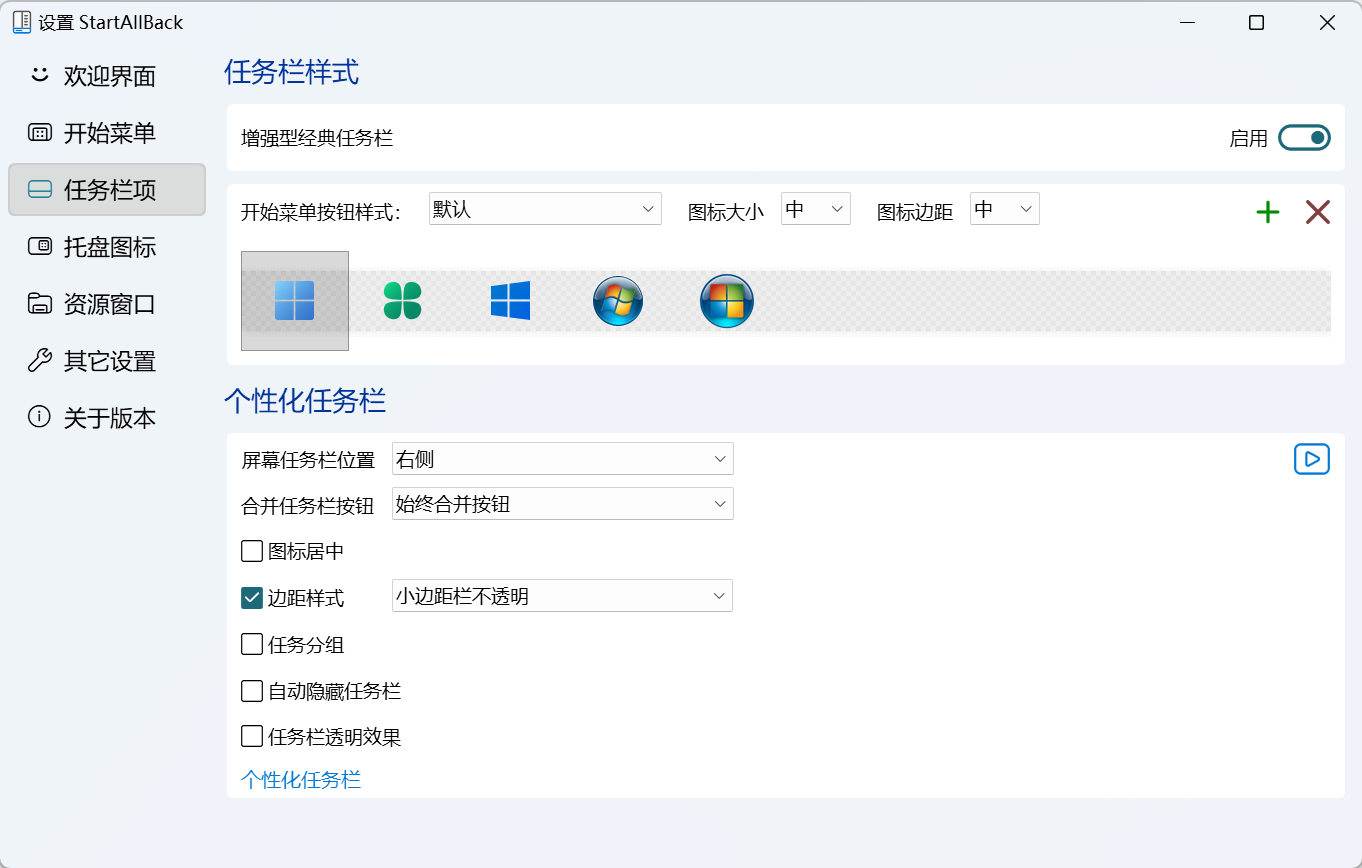Click the 启用 label beside the switch

tap(1249, 138)
